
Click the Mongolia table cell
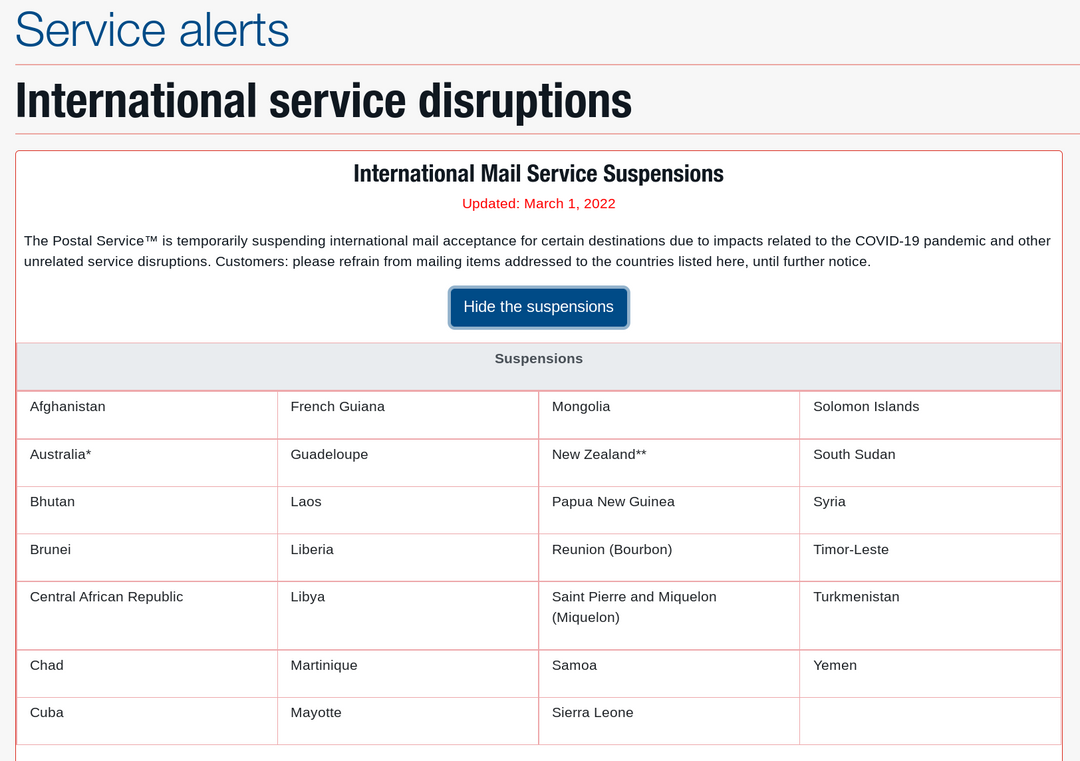coord(581,406)
